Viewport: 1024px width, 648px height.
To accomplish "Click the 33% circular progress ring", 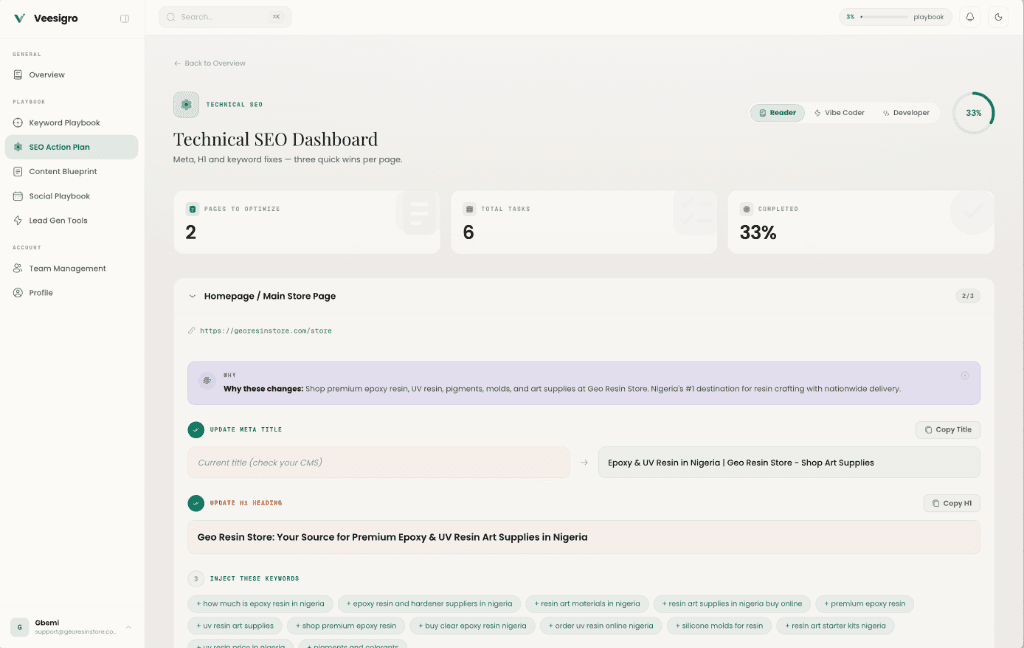I will (973, 113).
